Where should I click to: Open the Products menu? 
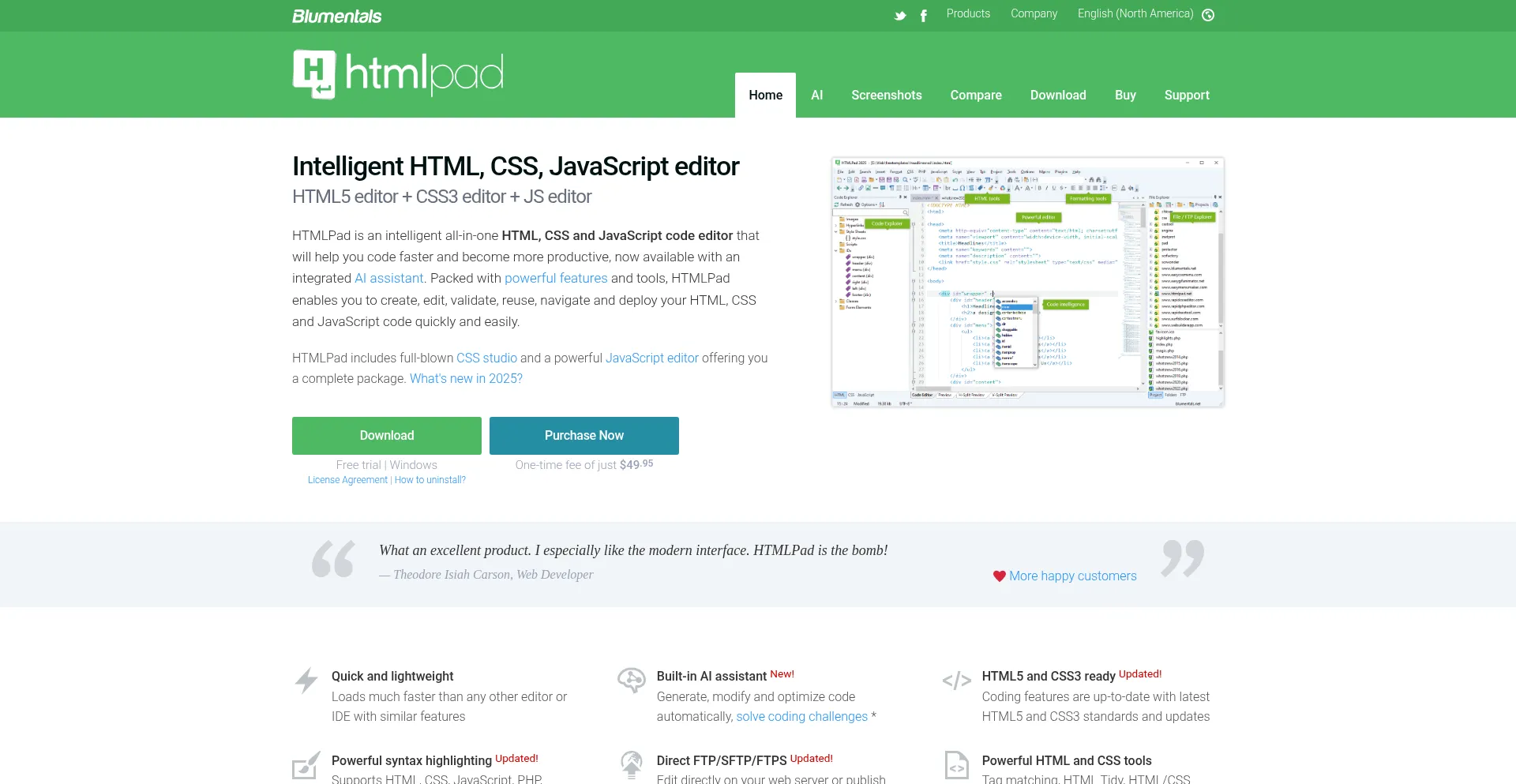(x=968, y=13)
